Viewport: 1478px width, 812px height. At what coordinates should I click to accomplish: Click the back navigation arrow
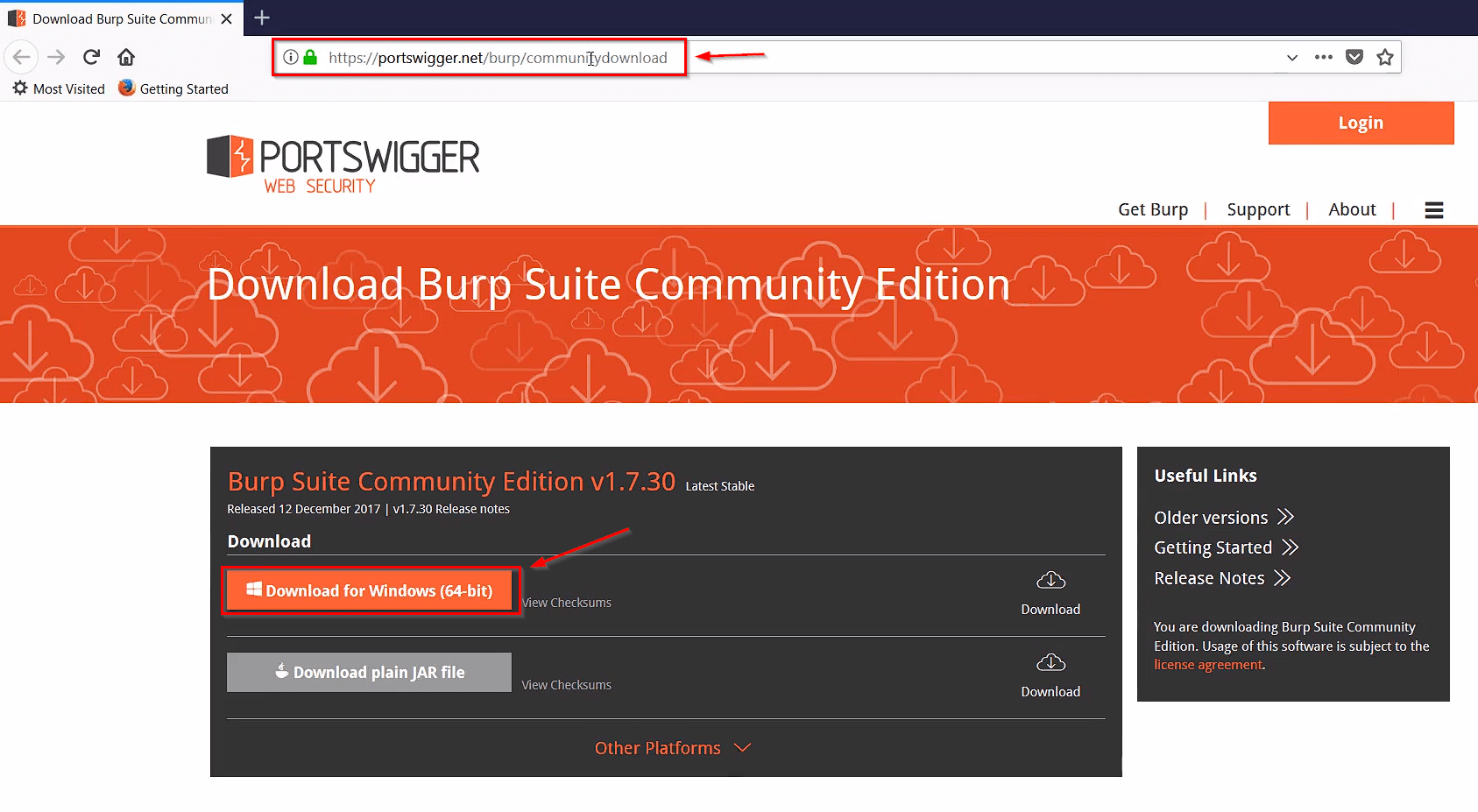pos(22,57)
